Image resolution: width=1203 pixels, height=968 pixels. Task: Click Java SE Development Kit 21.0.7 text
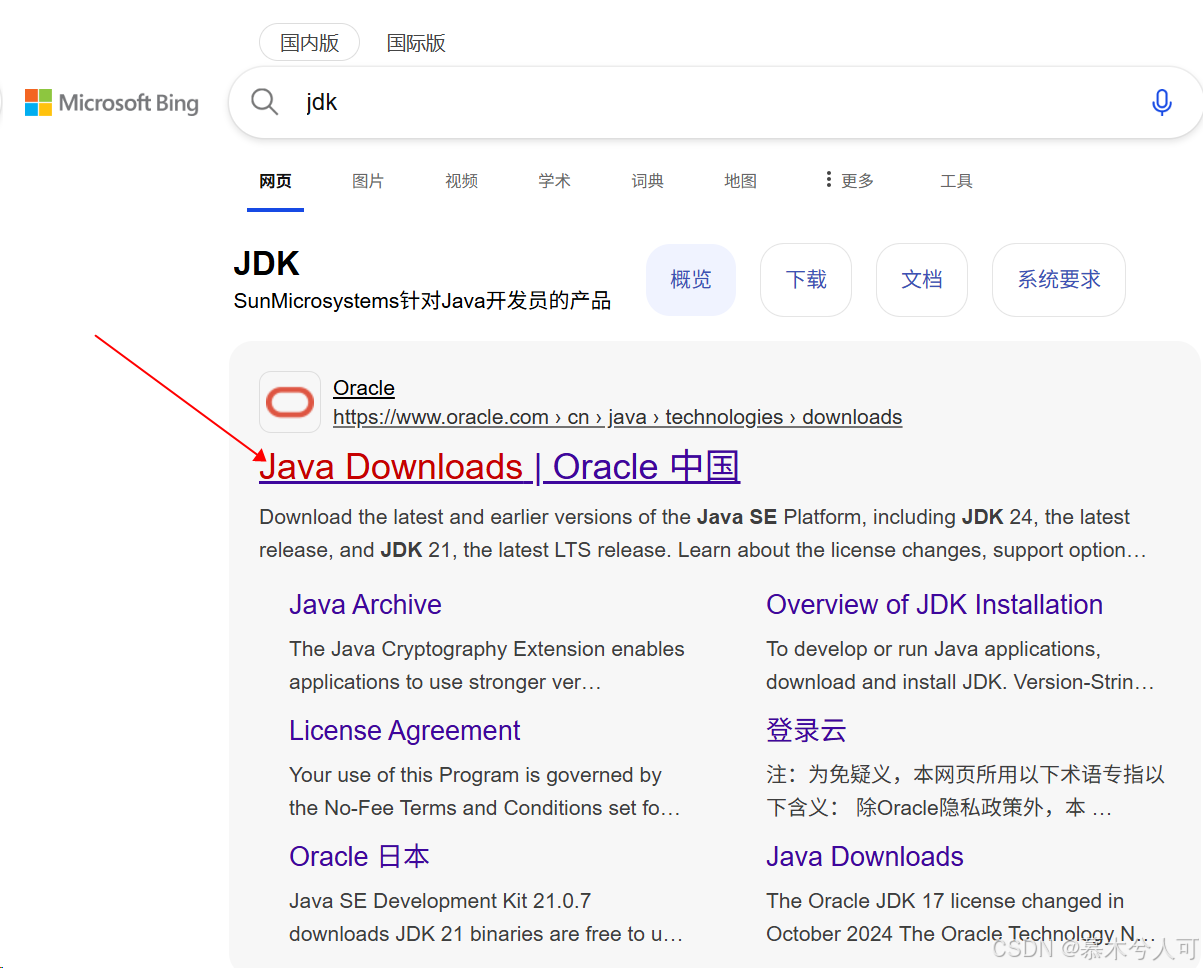coord(486,917)
